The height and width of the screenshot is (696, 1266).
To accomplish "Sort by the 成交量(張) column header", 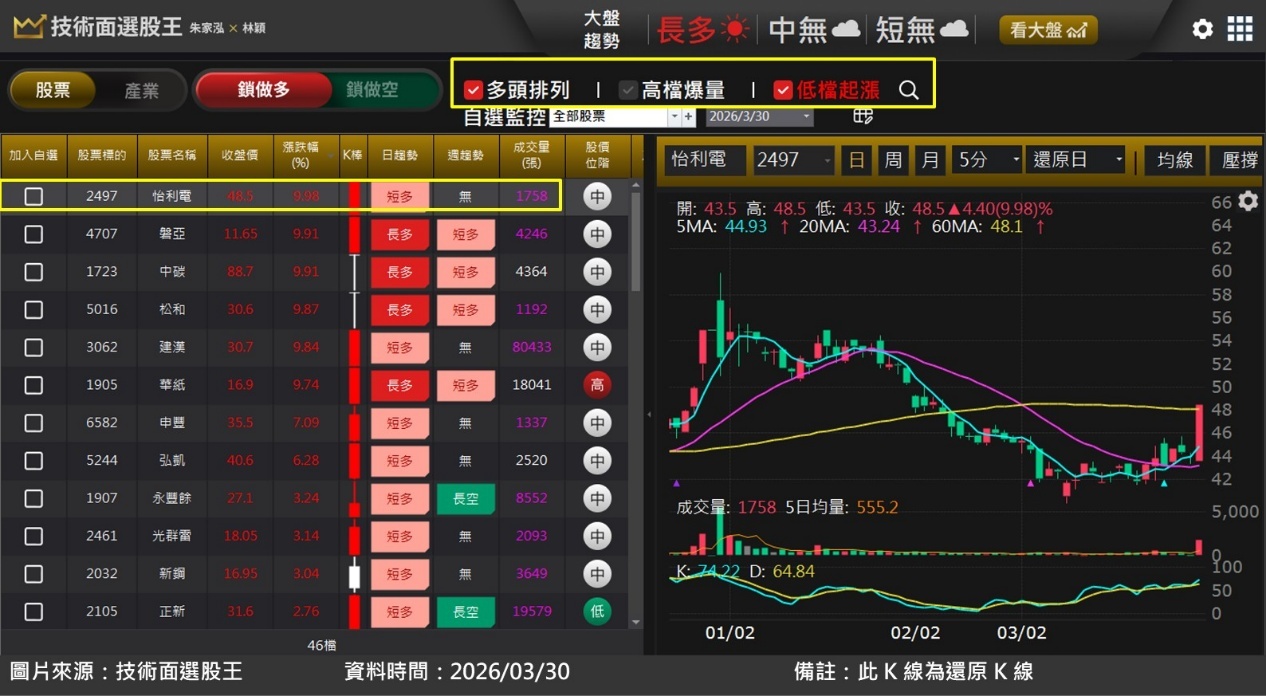I will 532,155.
